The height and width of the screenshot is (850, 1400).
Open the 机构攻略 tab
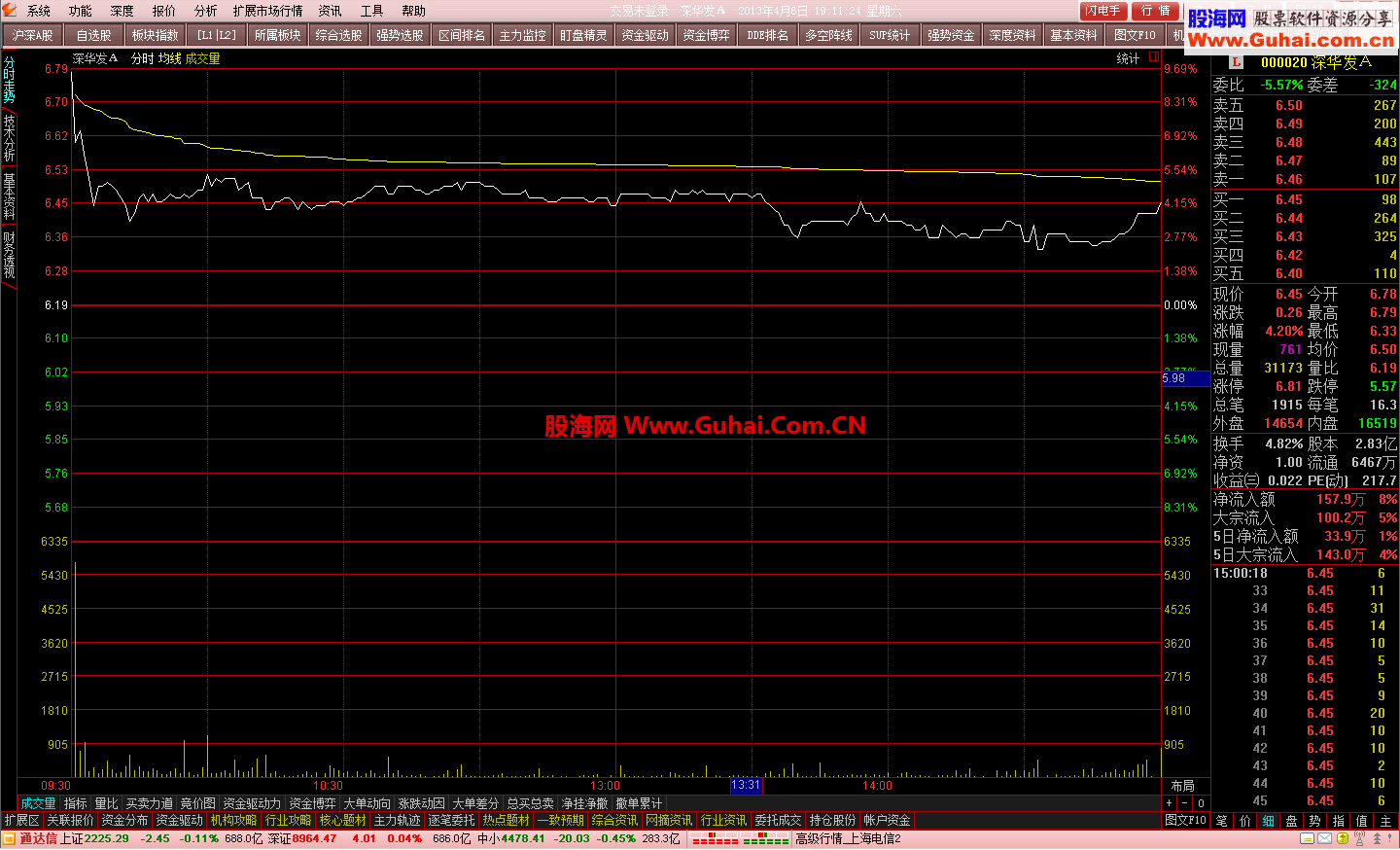click(233, 821)
